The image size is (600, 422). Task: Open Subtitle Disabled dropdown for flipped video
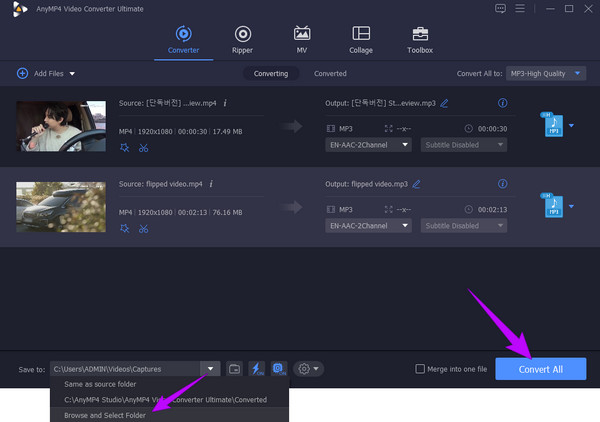pos(464,226)
